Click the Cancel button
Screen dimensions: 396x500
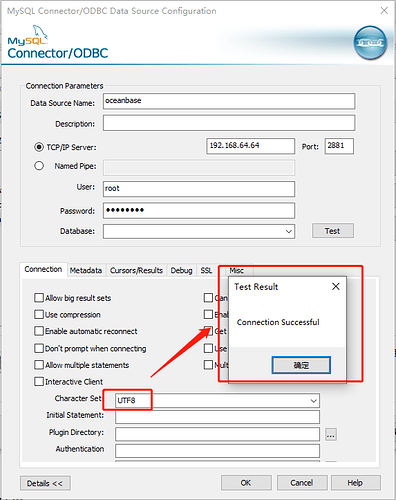(302, 483)
